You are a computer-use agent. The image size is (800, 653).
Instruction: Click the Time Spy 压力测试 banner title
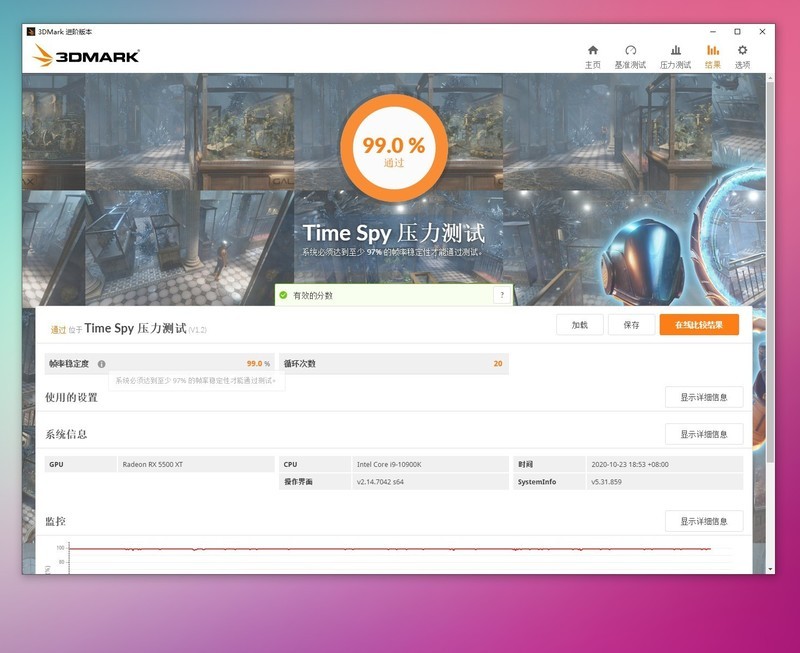pyautogui.click(x=394, y=233)
